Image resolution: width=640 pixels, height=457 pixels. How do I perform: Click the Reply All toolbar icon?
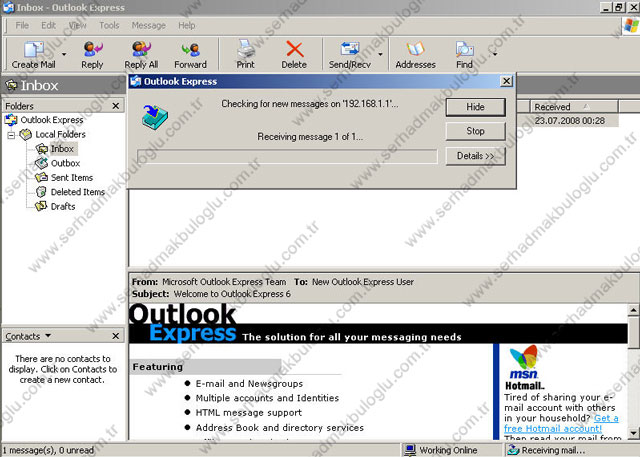tap(141, 49)
